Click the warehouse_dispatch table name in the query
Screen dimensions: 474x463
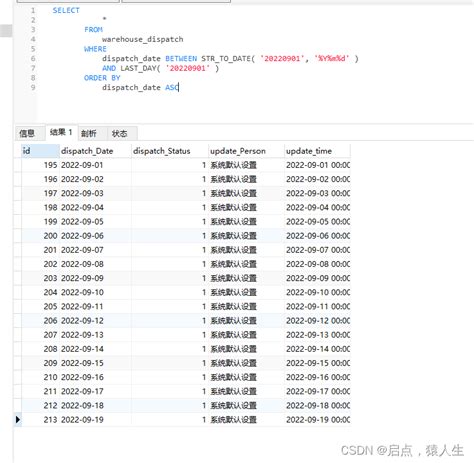click(x=143, y=39)
